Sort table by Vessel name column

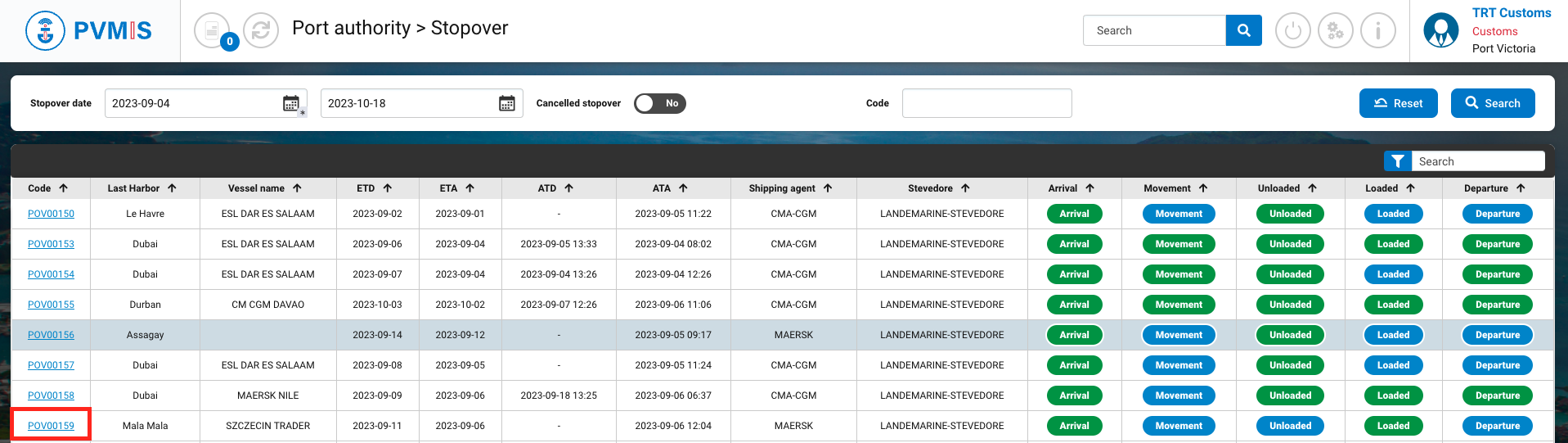tap(264, 188)
